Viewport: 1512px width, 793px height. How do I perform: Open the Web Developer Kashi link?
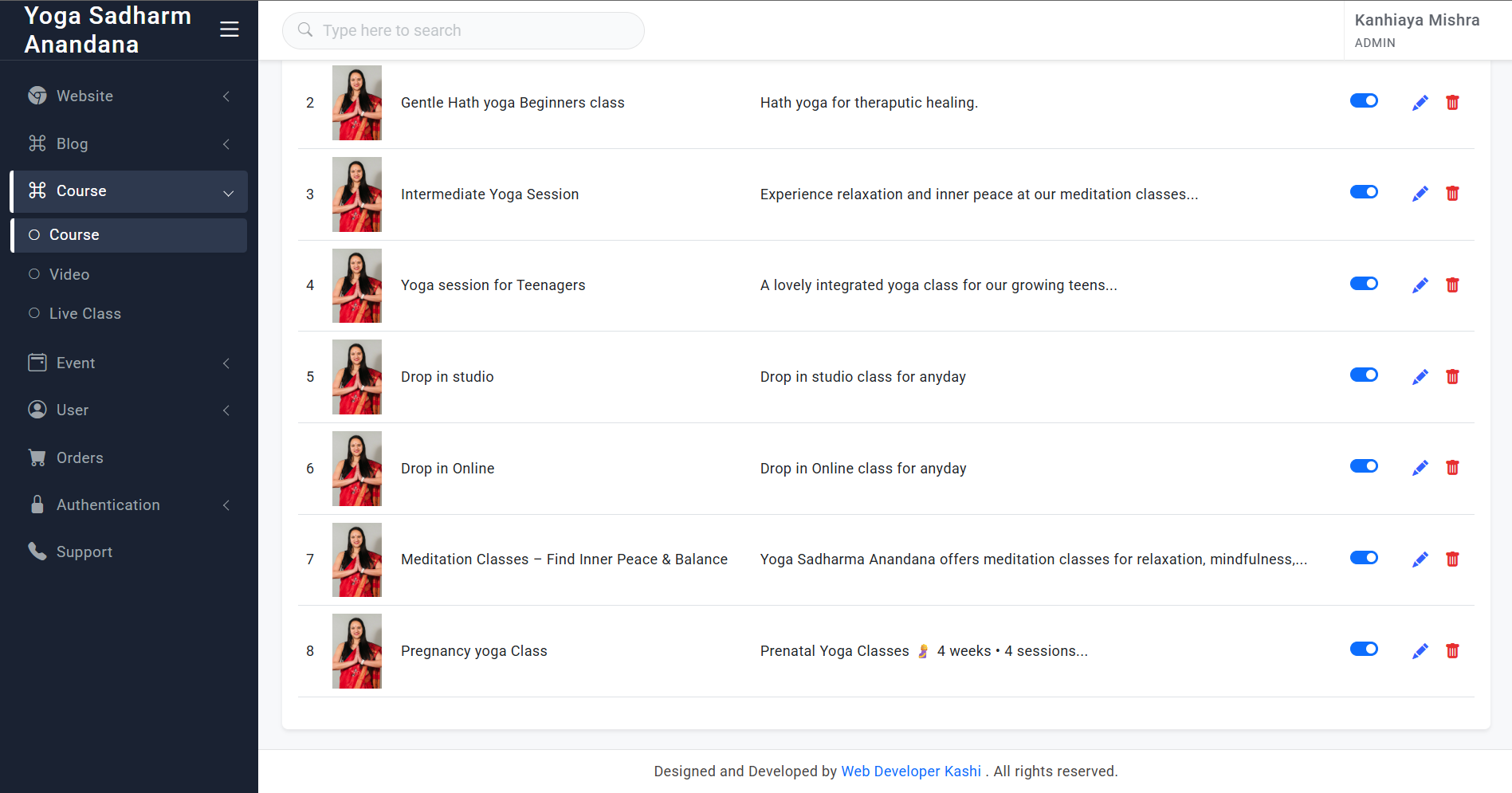(x=910, y=771)
